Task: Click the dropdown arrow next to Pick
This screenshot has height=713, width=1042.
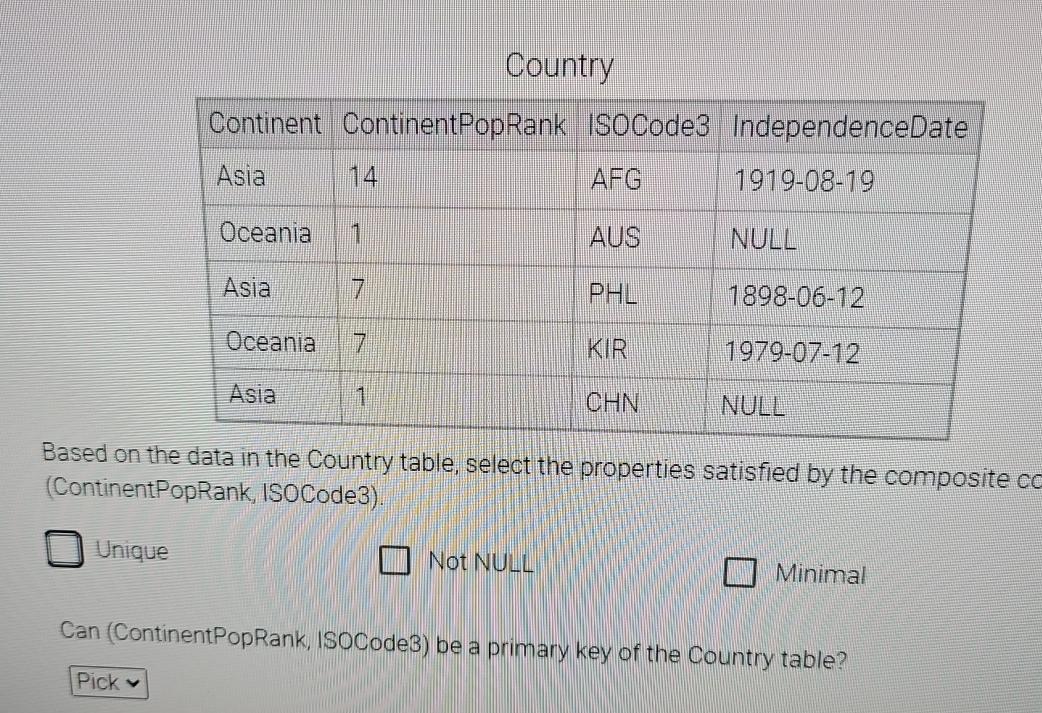Action: click(133, 683)
